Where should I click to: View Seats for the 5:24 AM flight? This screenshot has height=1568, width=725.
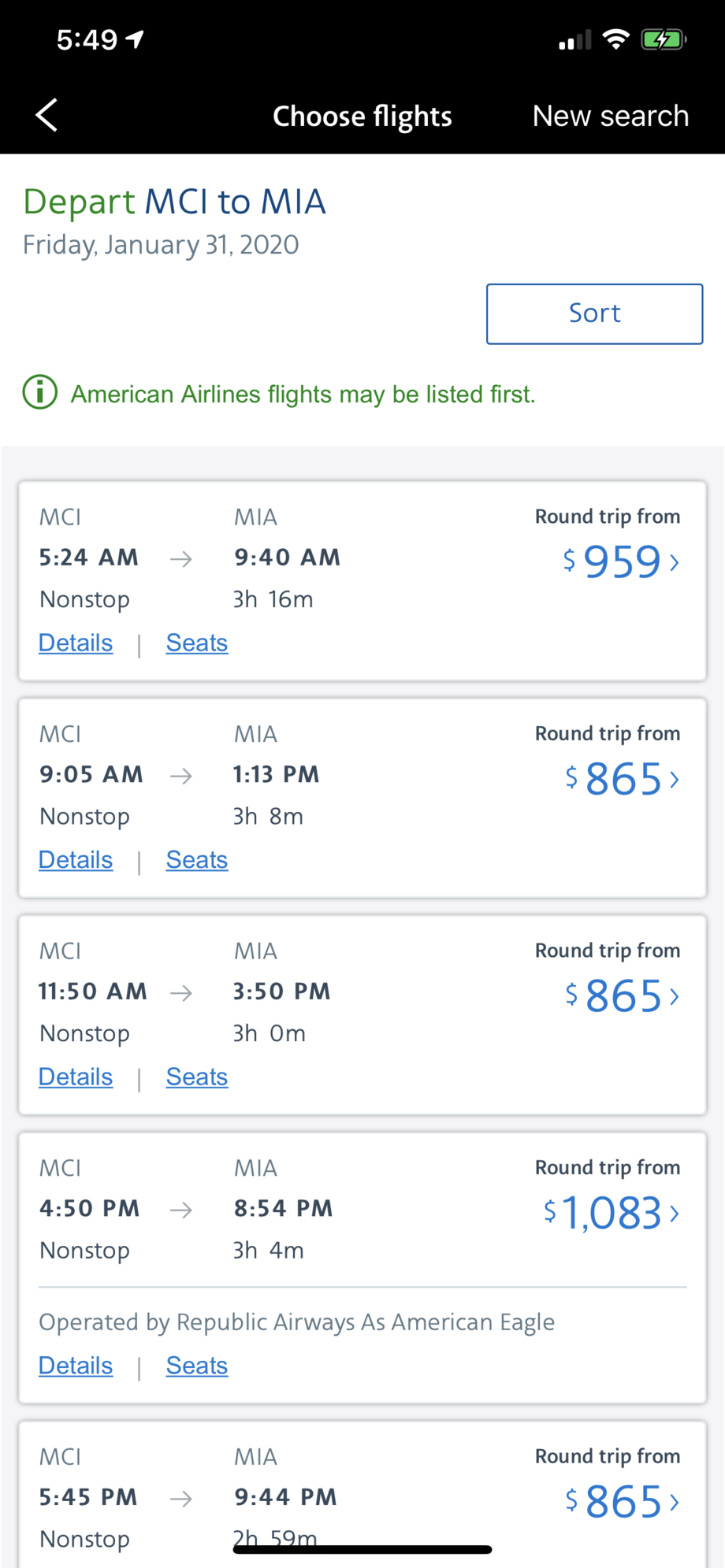tap(197, 643)
